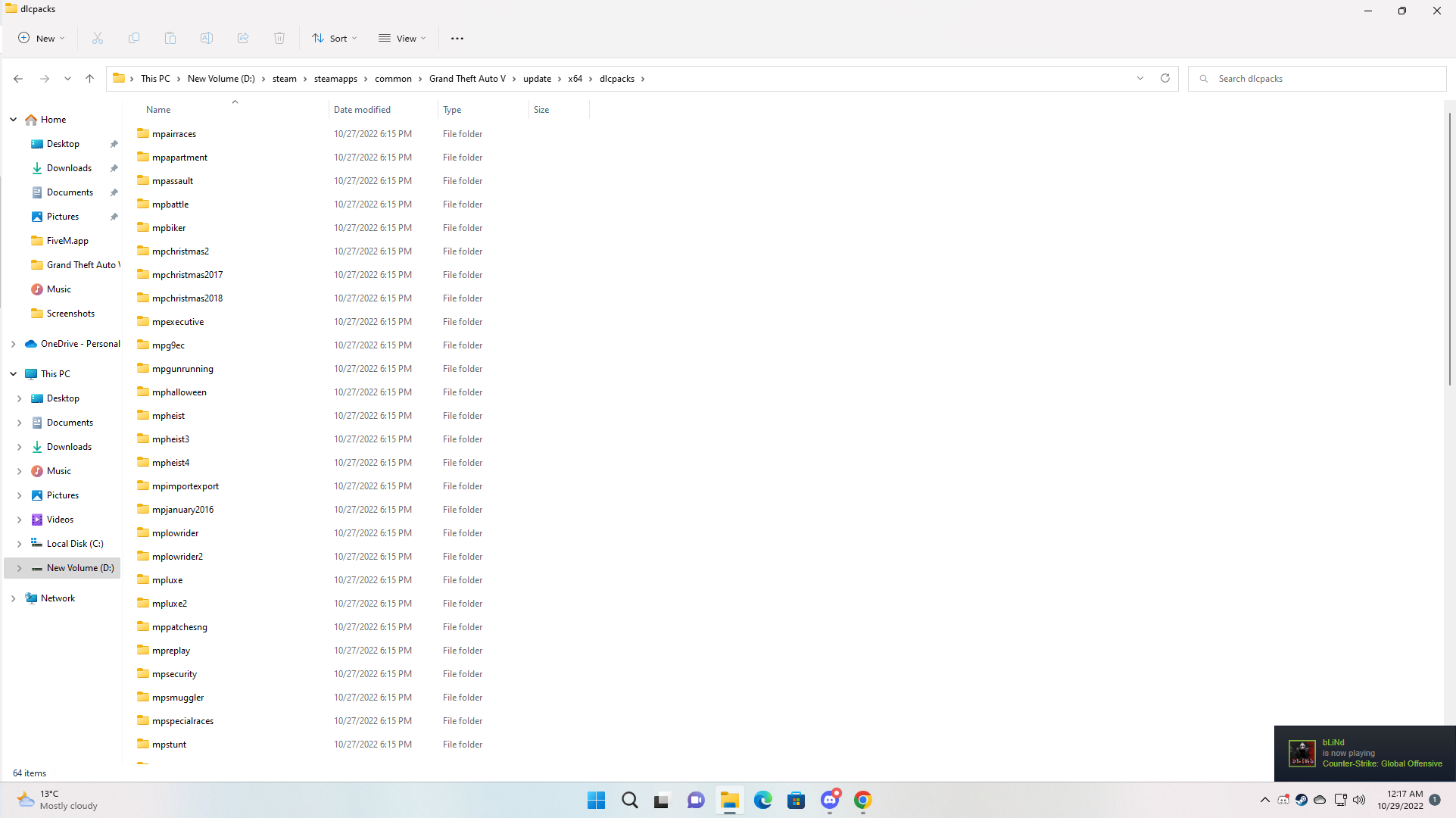Click the Steam tray icon

(1302, 800)
